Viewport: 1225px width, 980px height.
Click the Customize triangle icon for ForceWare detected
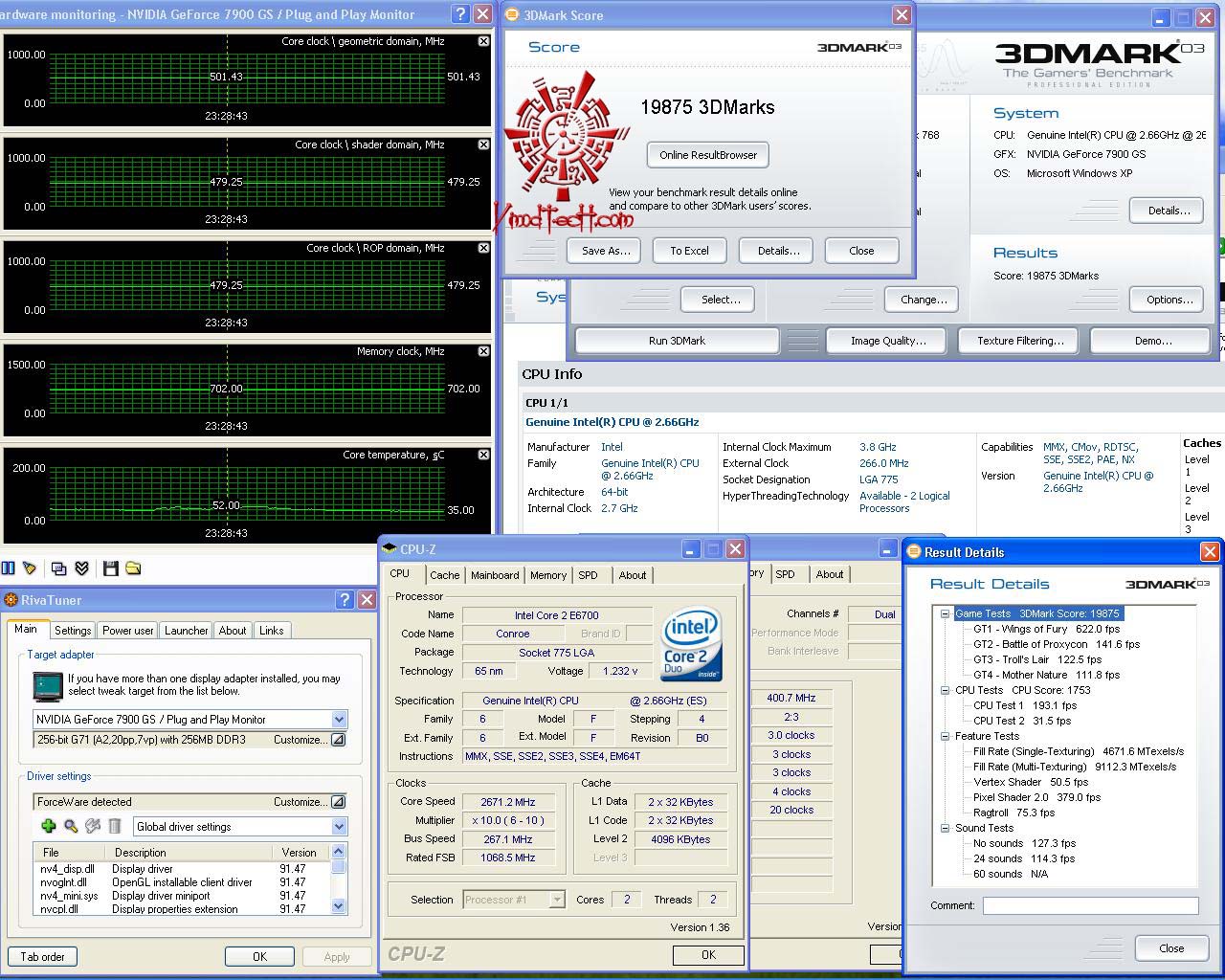coord(338,802)
